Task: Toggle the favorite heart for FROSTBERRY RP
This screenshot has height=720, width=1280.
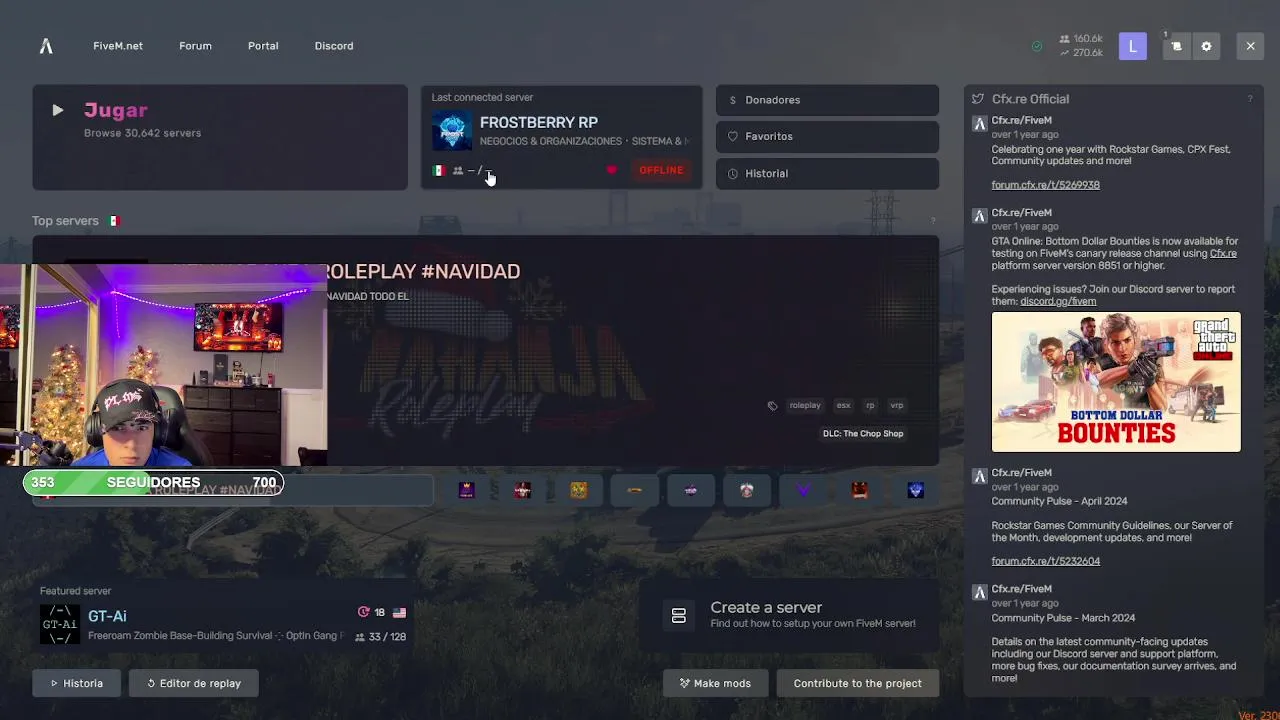Action: click(612, 170)
